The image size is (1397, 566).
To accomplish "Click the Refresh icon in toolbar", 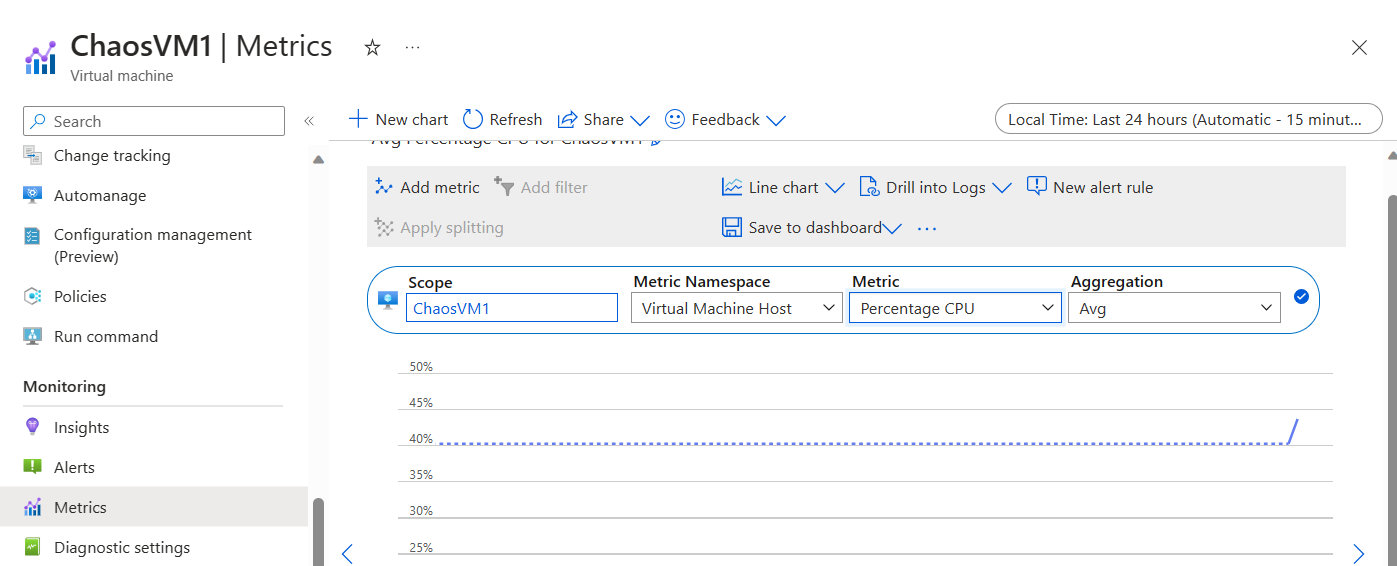I will point(473,120).
